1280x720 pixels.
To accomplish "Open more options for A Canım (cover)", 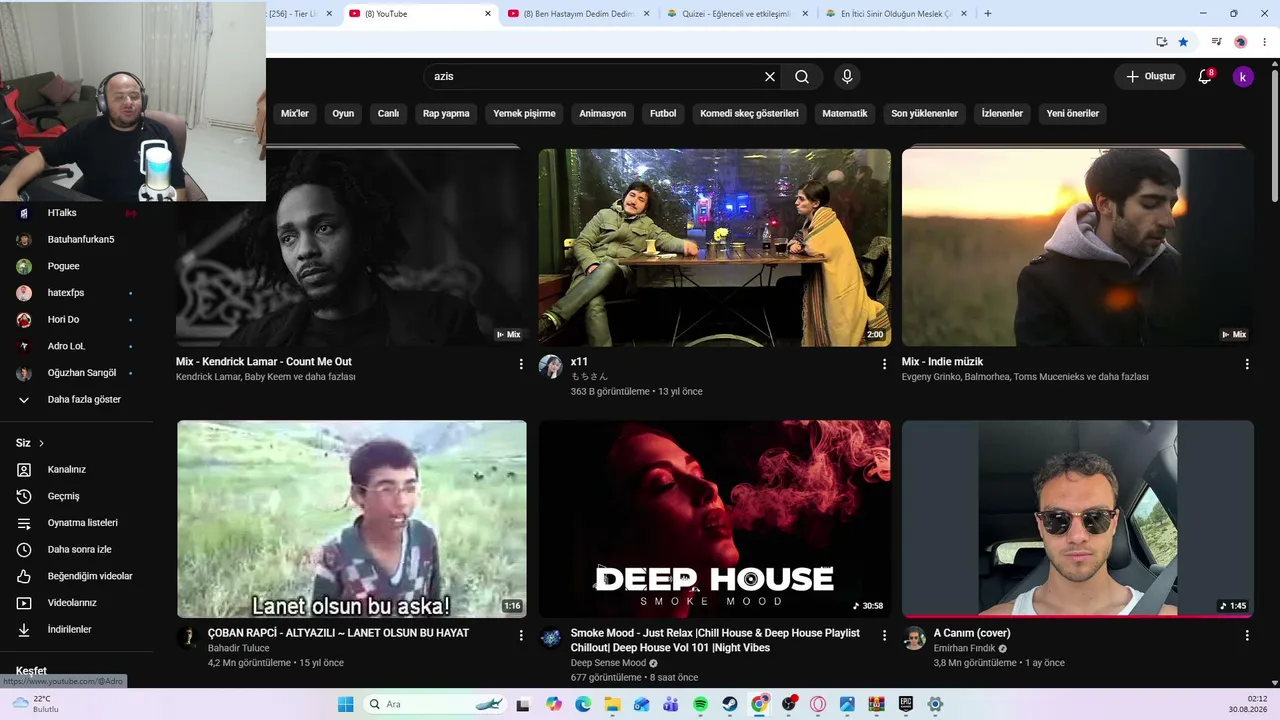I will pos(1247,635).
